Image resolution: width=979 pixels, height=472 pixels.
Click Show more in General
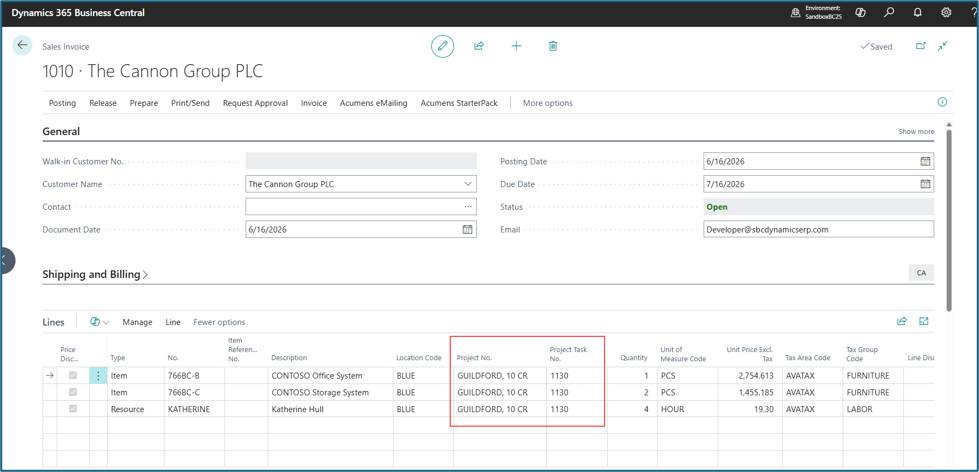pos(916,132)
